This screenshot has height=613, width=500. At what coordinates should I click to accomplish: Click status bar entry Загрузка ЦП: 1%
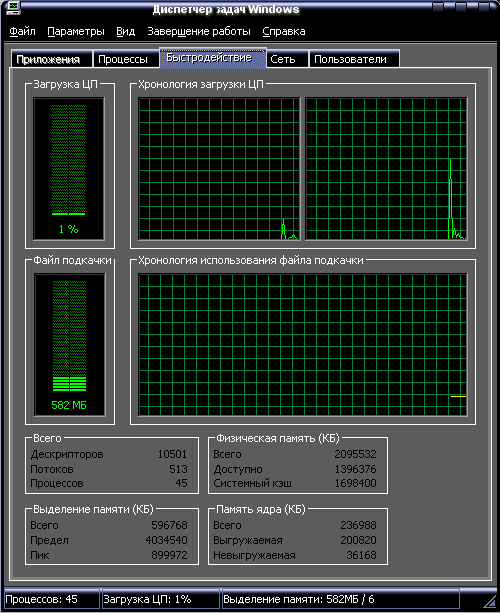coord(160,599)
